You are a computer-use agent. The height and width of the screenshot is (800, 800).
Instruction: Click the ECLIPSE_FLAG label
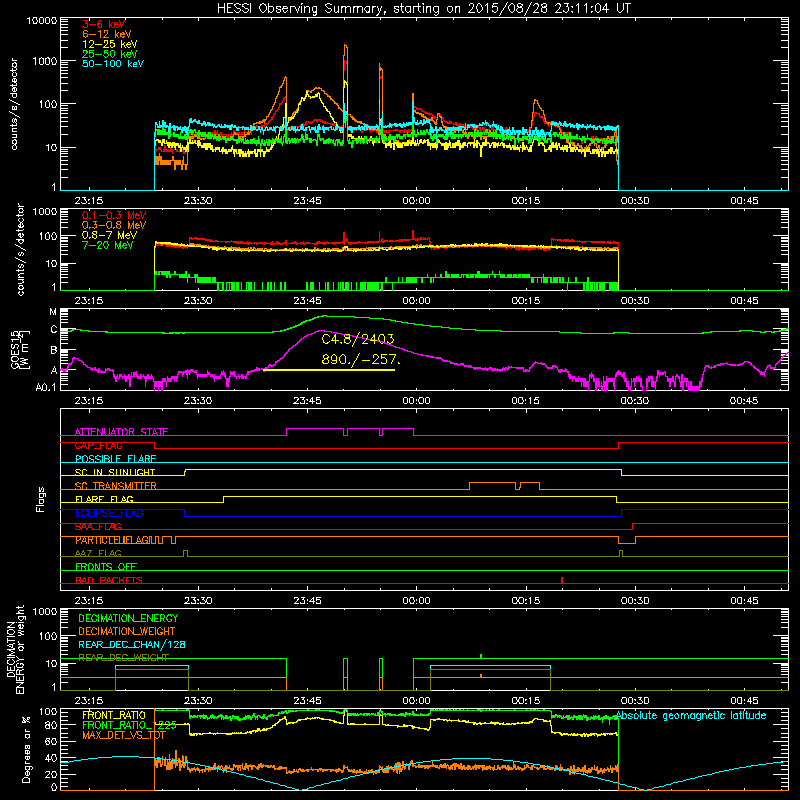tap(109, 513)
